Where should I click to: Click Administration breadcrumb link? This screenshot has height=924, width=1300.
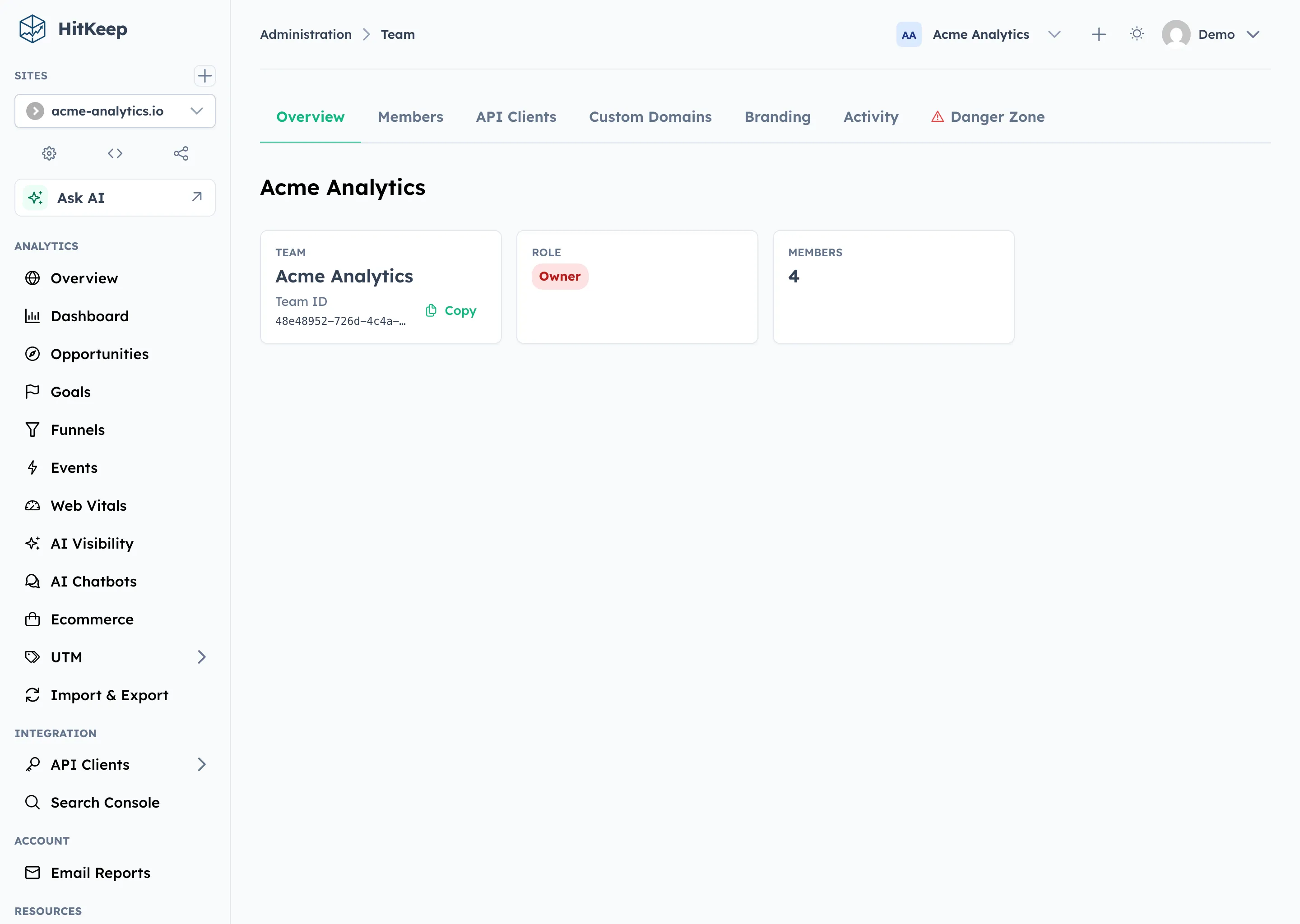coord(306,35)
